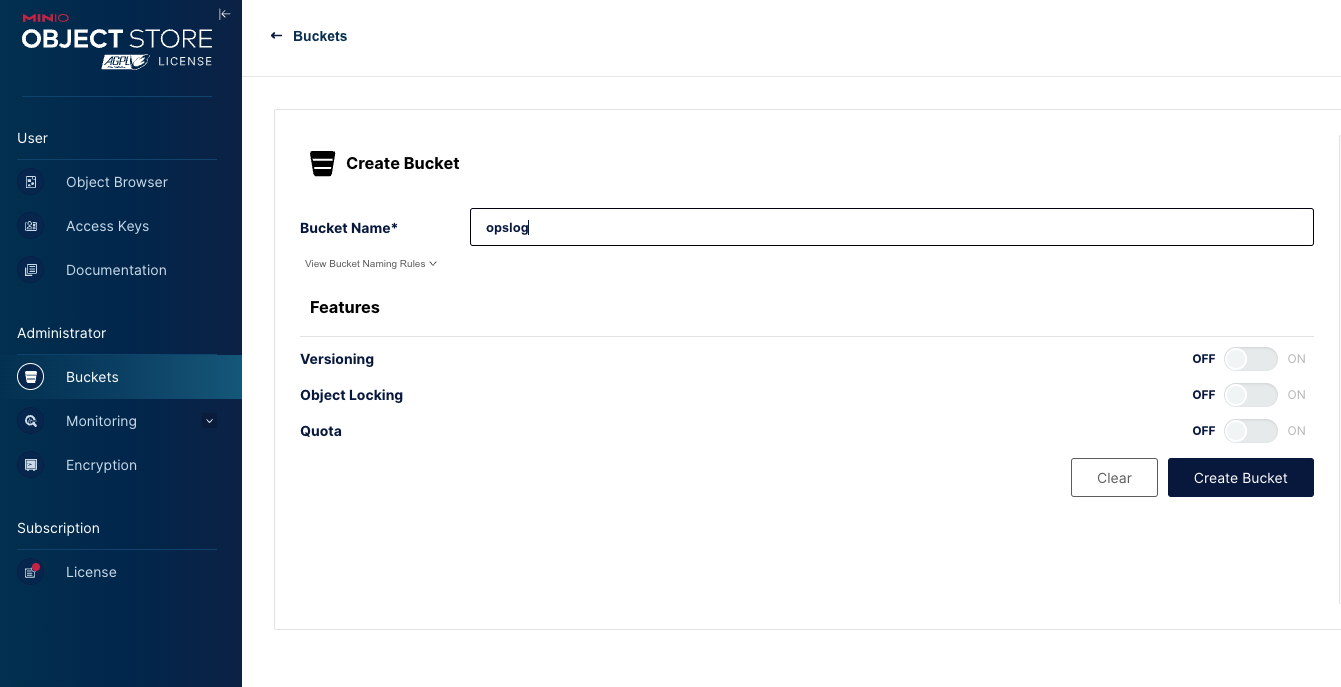Click the bucket icon beside Create Bucket

tap(322, 163)
